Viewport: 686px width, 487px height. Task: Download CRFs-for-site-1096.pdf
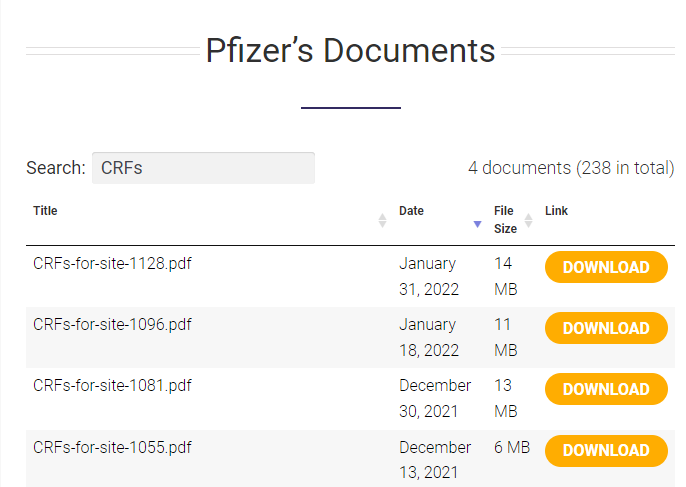point(606,328)
